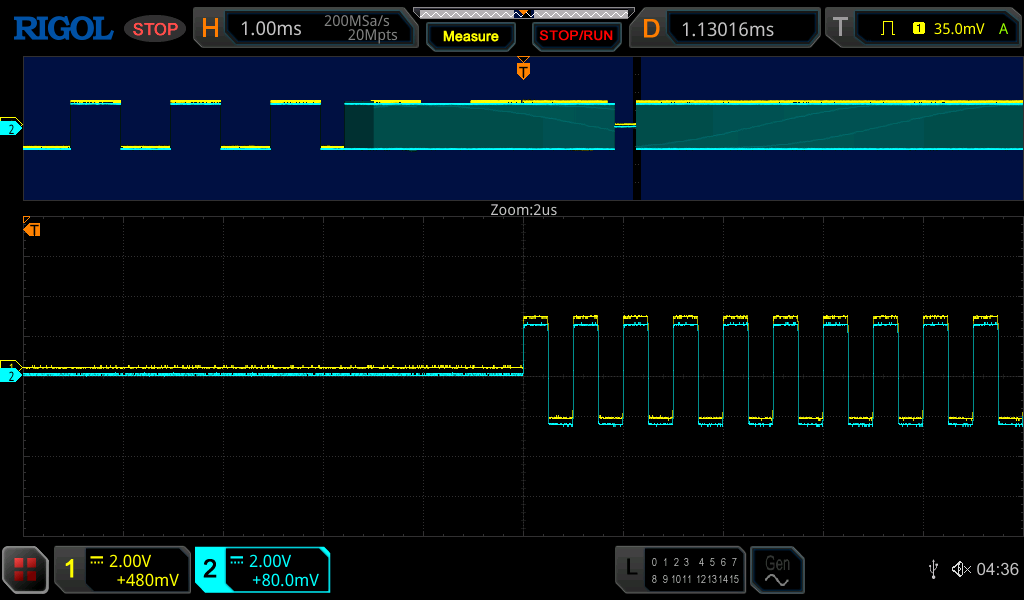Click the orange D delay icon
The width and height of the screenshot is (1024, 600).
point(651,28)
